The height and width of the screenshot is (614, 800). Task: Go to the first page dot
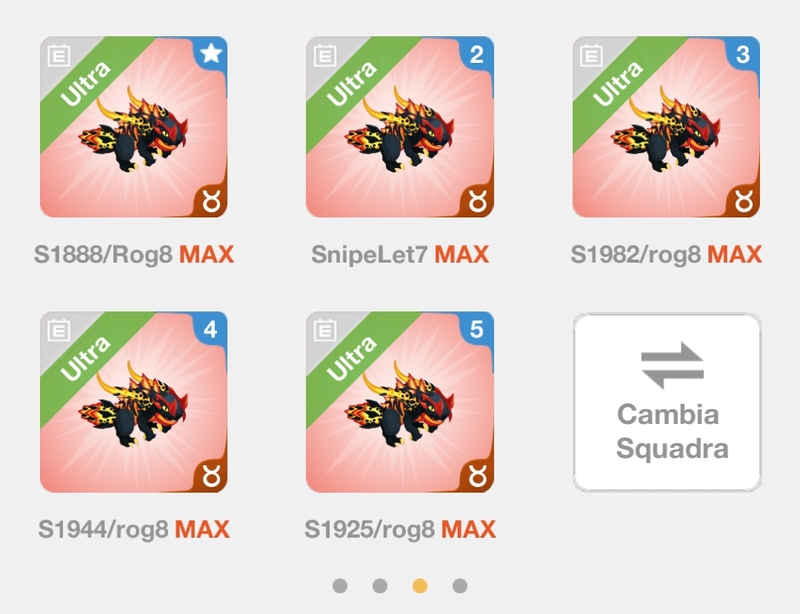(x=340, y=585)
